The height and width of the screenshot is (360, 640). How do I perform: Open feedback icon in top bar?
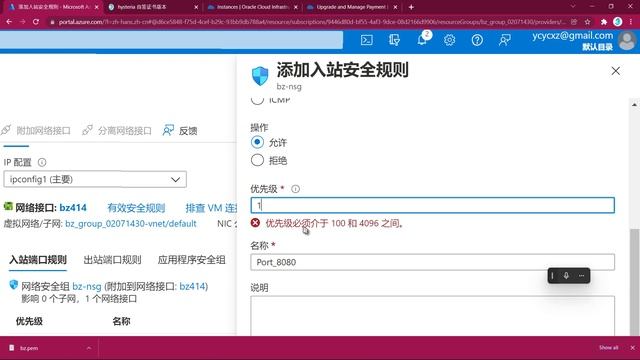tap(504, 40)
